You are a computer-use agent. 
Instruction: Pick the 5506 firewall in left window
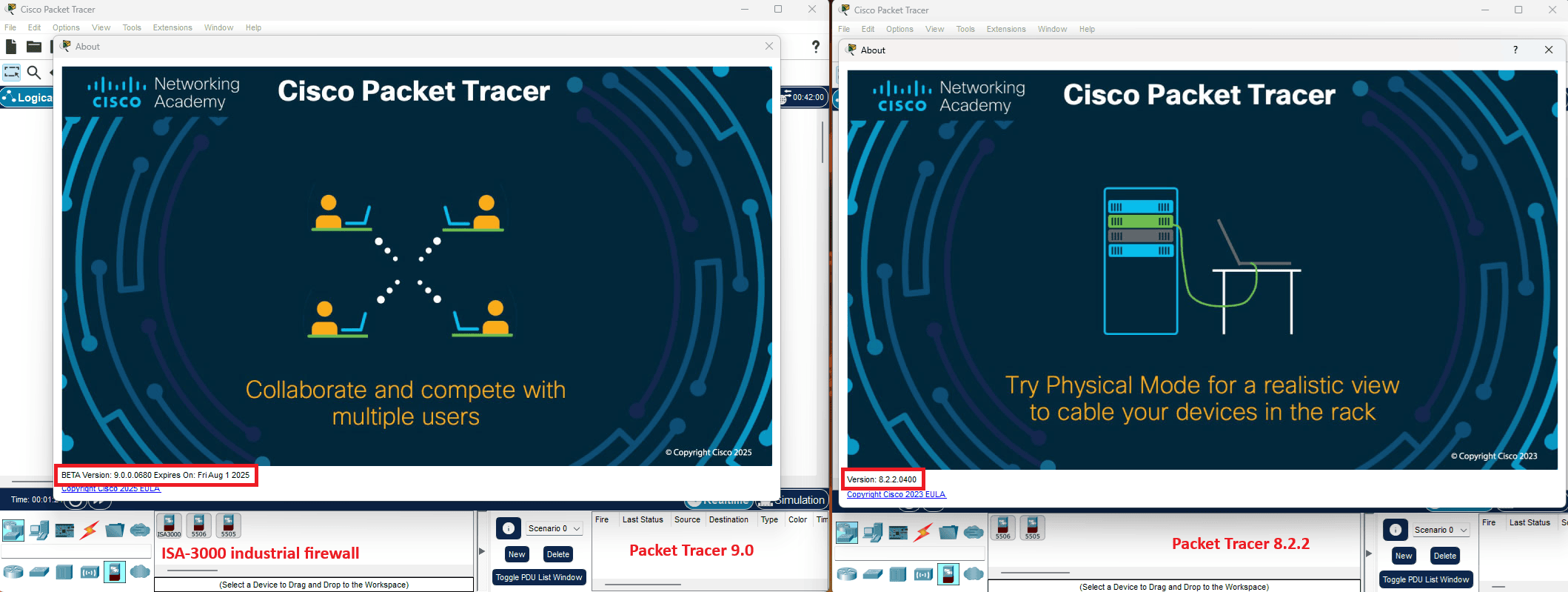(x=199, y=525)
